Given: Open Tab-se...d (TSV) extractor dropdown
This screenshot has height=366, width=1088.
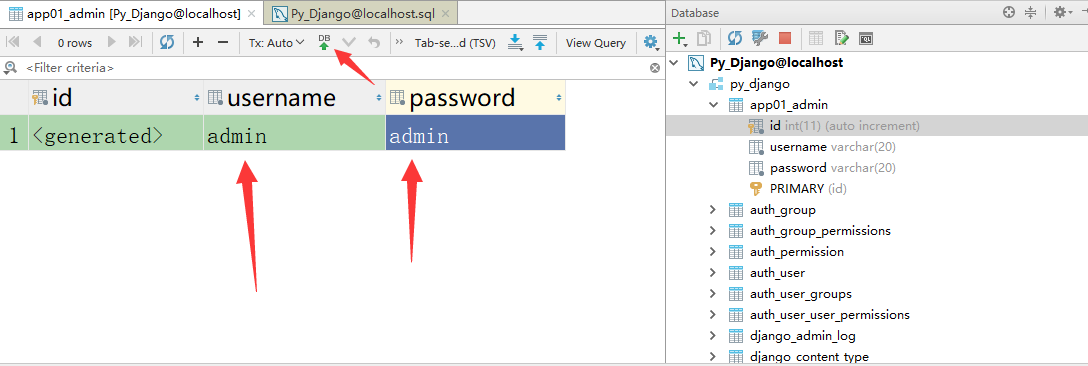Looking at the screenshot, I should pos(455,42).
